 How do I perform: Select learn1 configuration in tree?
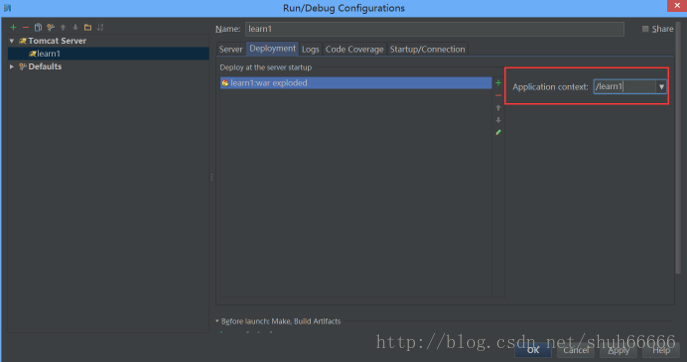tap(108, 53)
